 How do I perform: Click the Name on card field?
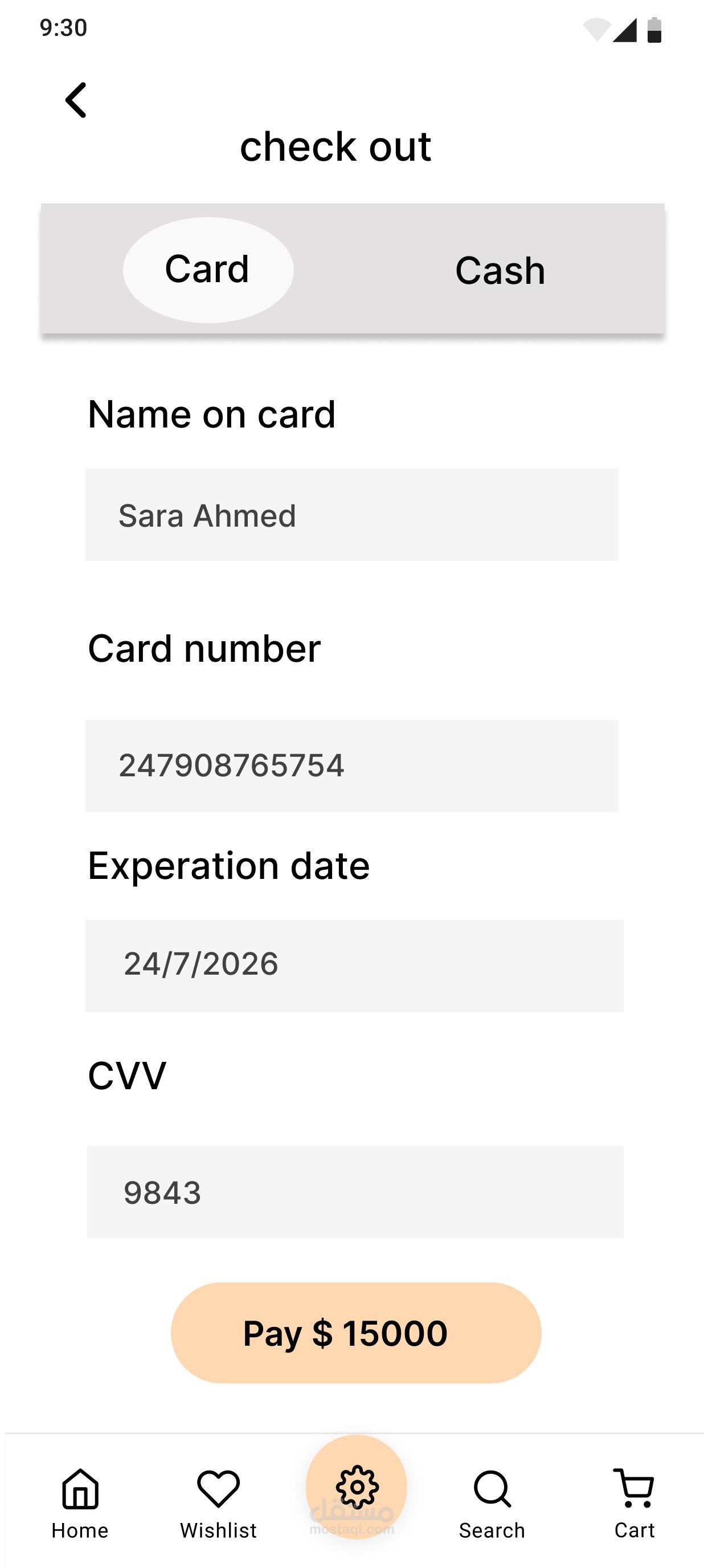pyautogui.click(x=351, y=515)
